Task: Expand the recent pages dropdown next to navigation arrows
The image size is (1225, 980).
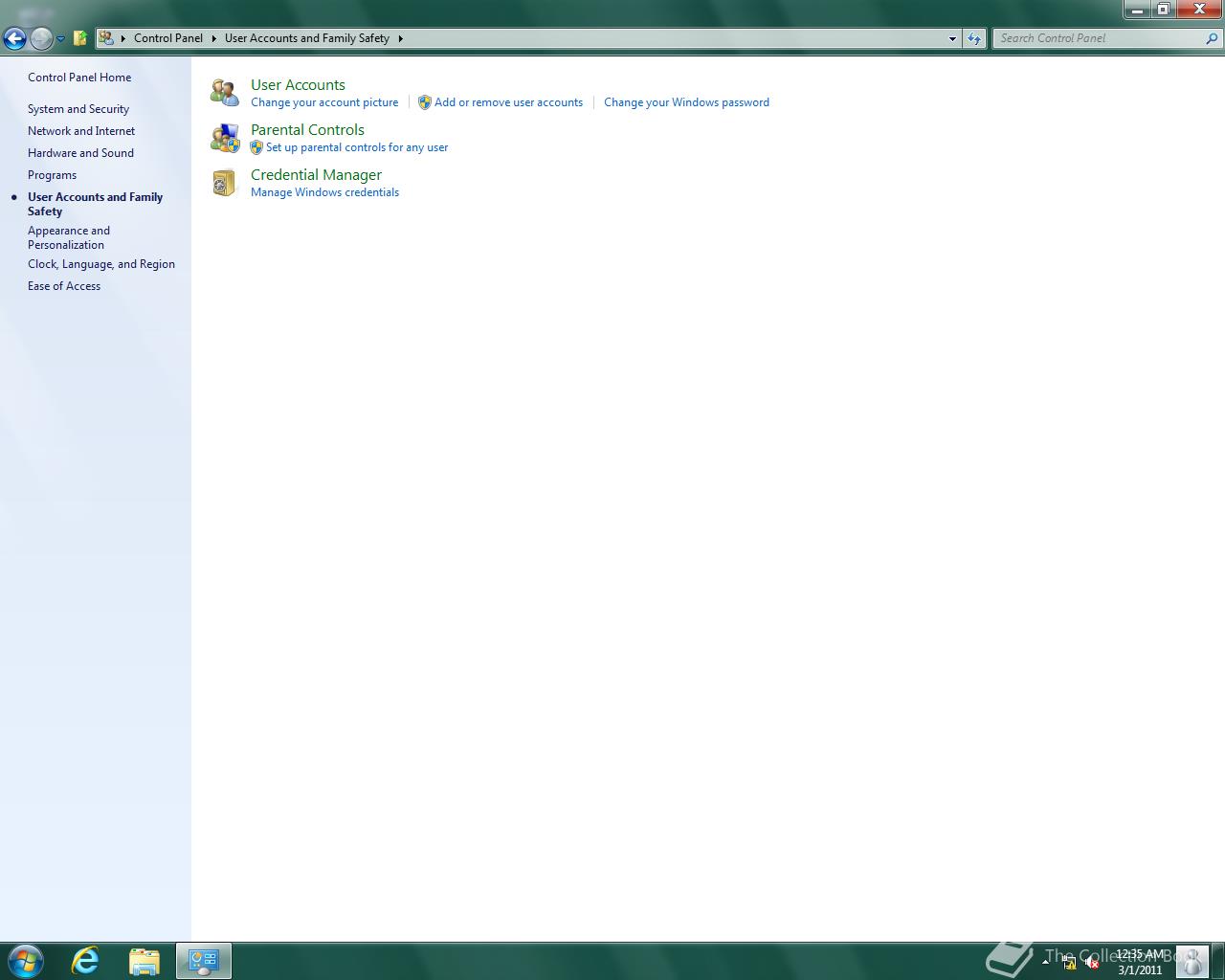Action: (x=58, y=40)
